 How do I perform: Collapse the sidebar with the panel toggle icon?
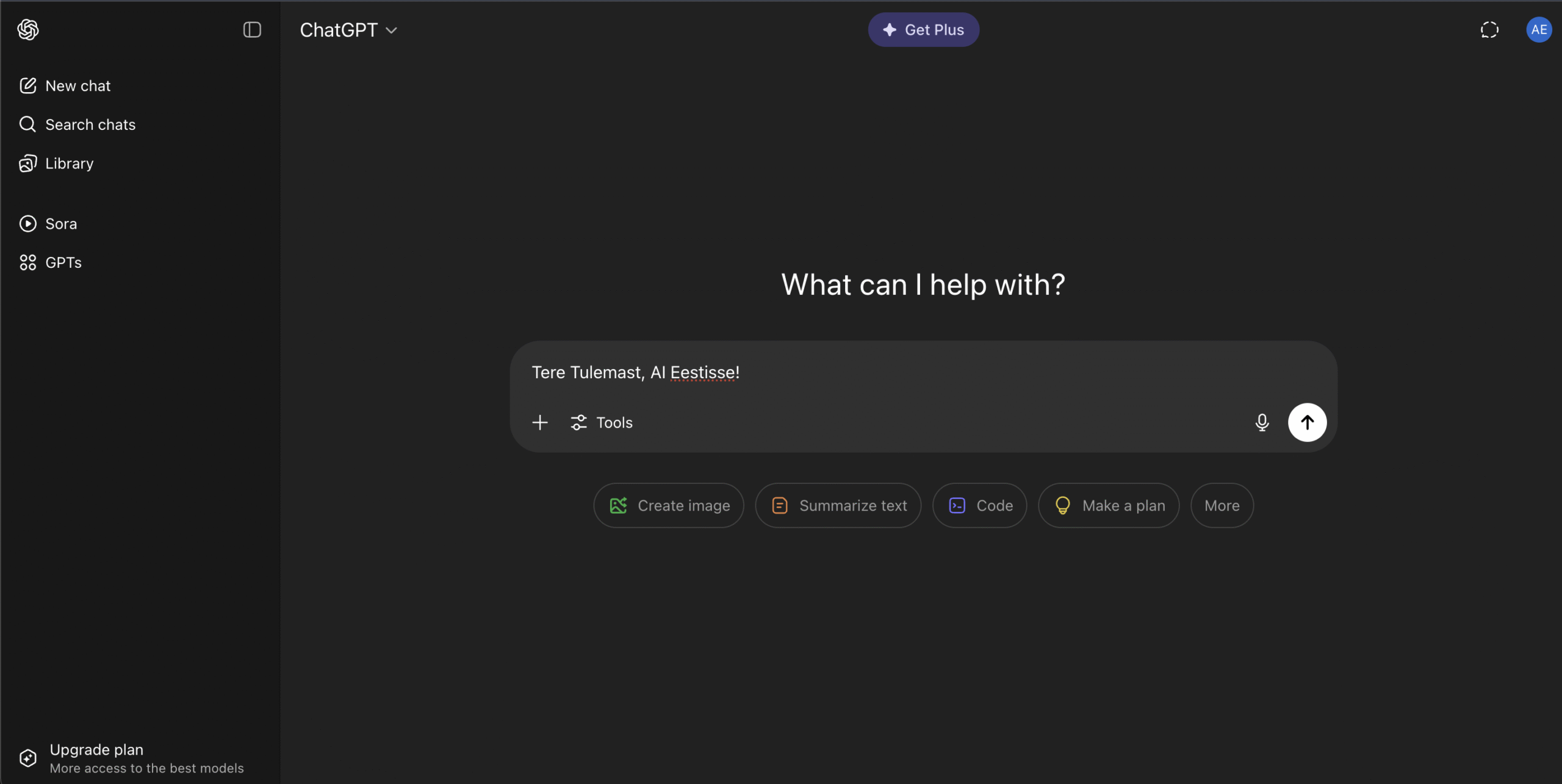[252, 29]
